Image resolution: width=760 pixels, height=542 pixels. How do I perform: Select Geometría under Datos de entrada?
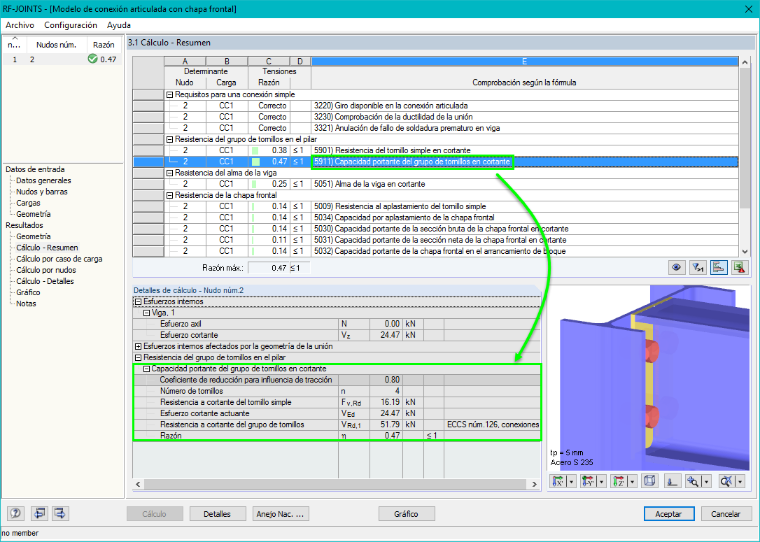tap(33, 214)
